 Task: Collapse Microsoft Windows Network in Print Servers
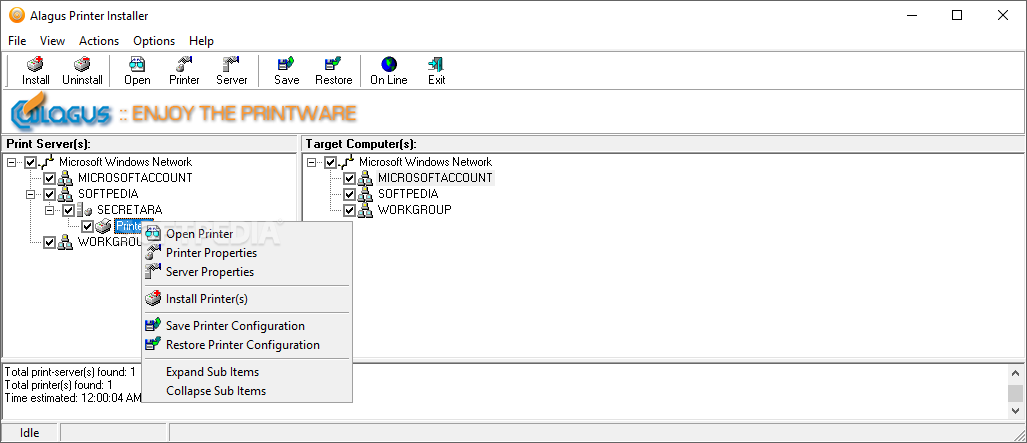pyautogui.click(x=11, y=162)
